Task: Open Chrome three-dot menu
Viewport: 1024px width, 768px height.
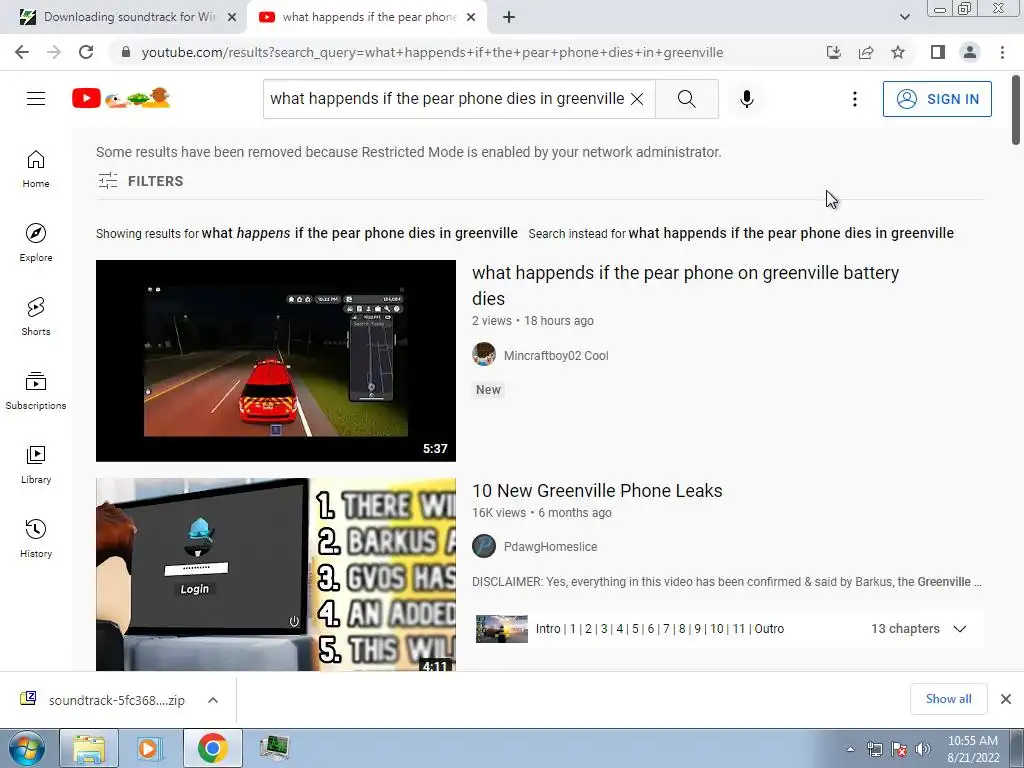Action: pos(1002,52)
